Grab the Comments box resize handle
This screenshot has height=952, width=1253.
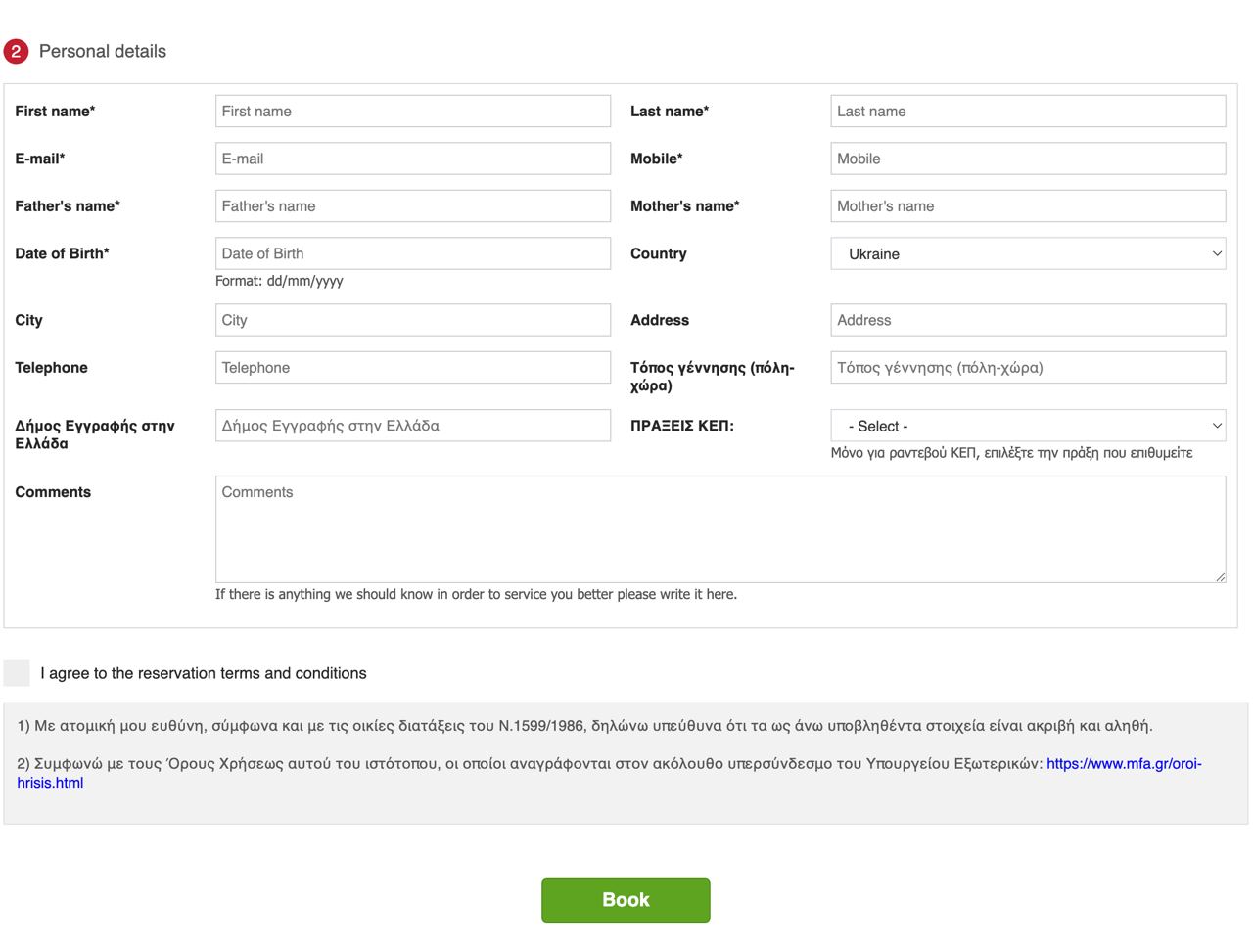[x=1220, y=577]
